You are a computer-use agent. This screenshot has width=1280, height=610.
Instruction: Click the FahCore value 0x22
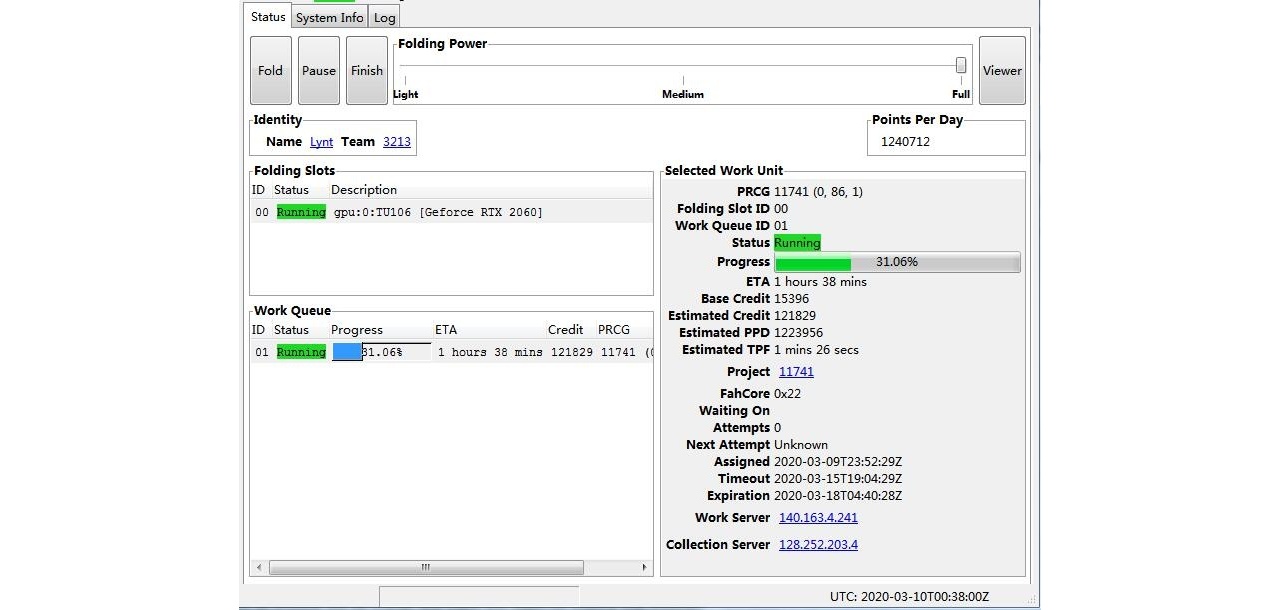point(787,394)
